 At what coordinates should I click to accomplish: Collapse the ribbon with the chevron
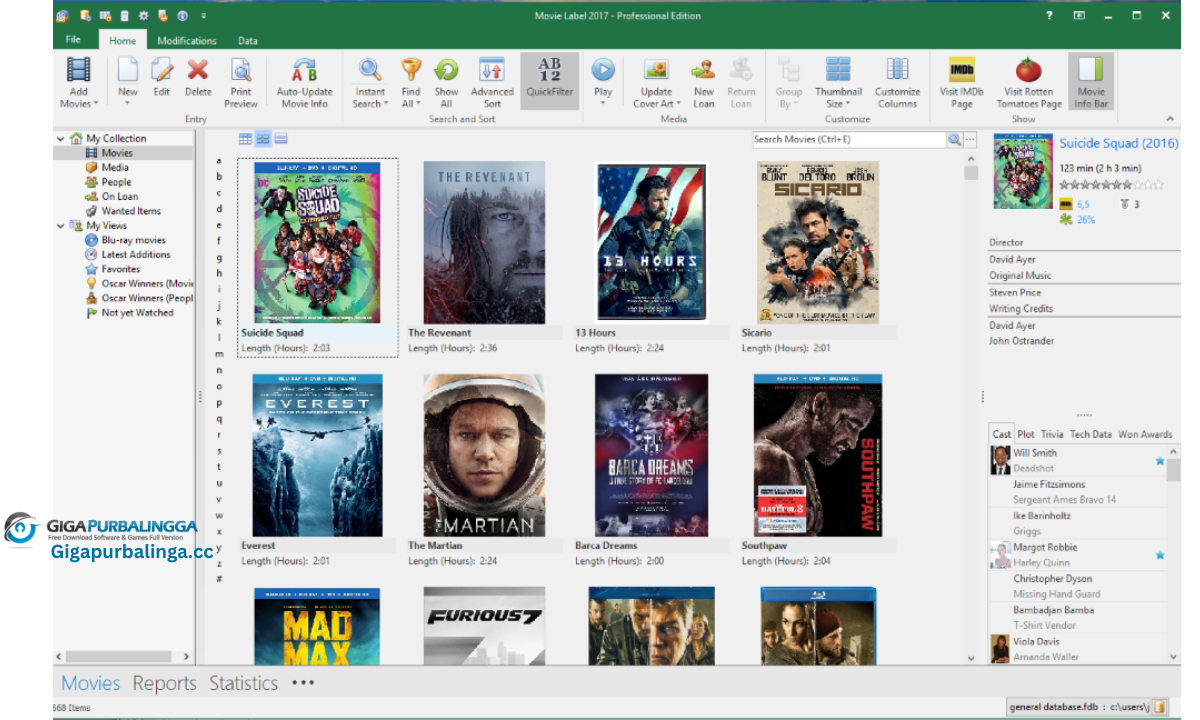pyautogui.click(x=1170, y=120)
